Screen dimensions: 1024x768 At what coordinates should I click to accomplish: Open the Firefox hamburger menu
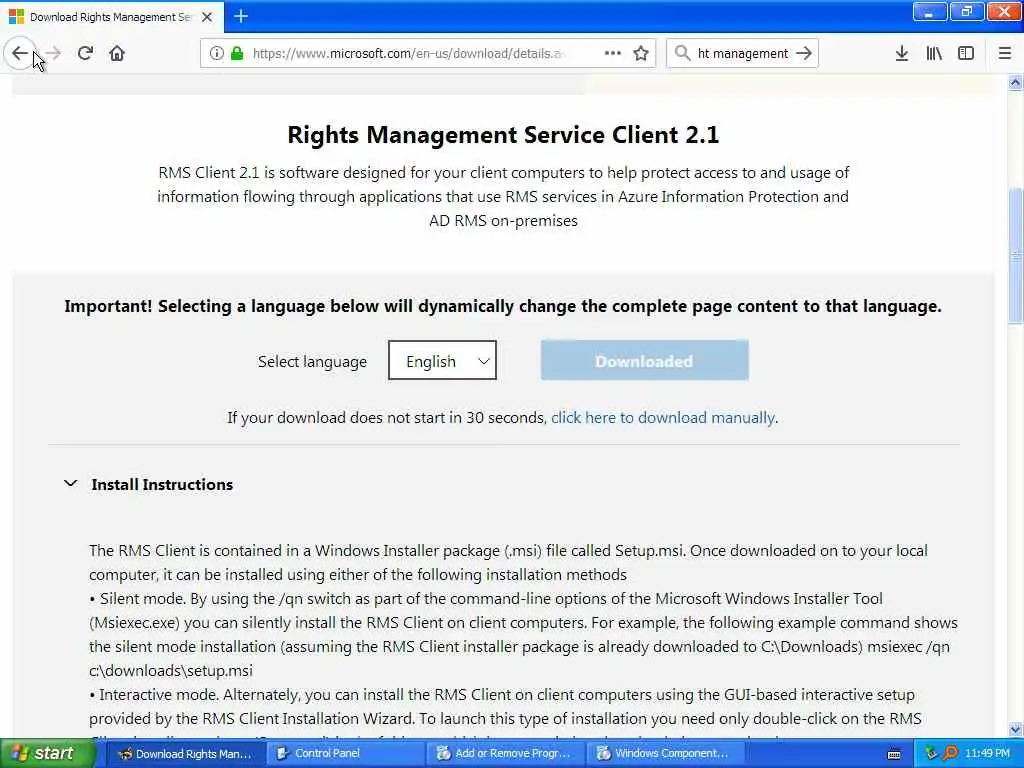pyautogui.click(x=1005, y=53)
